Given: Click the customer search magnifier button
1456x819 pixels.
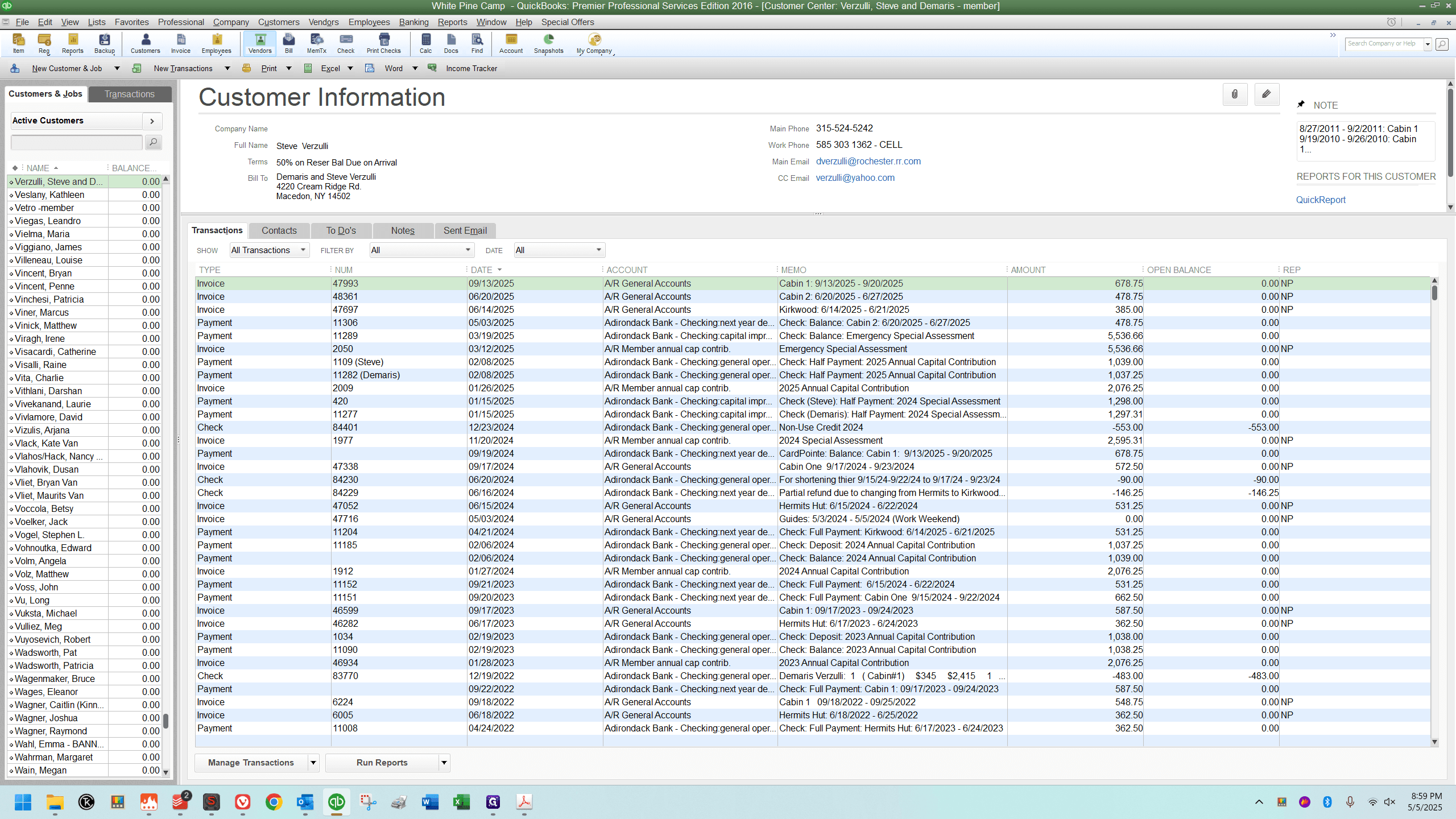Looking at the screenshot, I should [x=153, y=142].
